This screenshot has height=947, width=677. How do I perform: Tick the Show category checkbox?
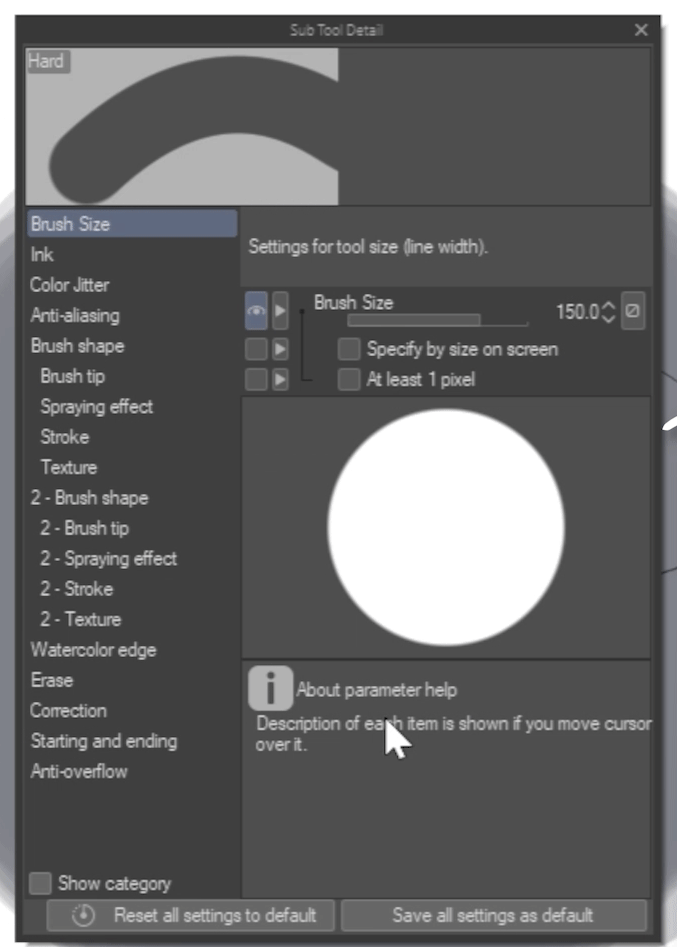40,883
